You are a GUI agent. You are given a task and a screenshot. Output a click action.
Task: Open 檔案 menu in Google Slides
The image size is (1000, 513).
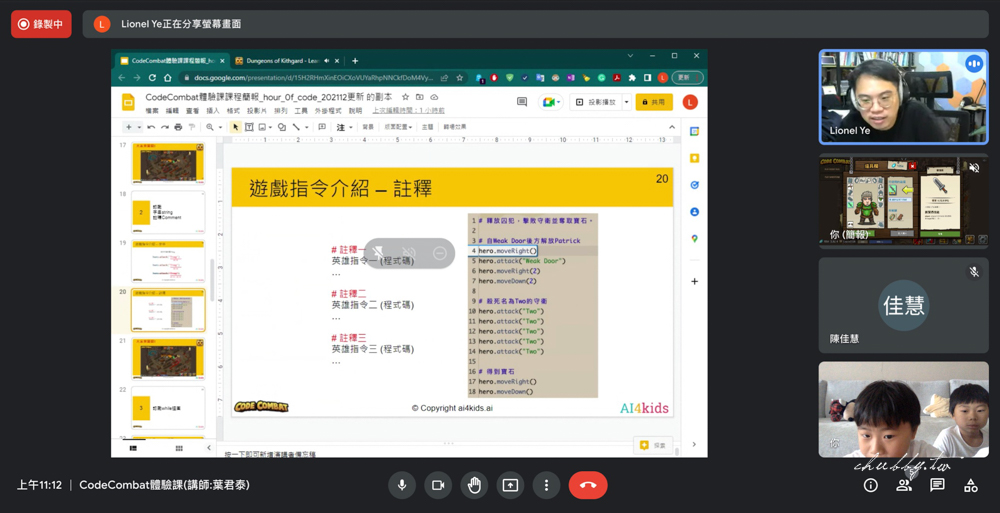click(152, 110)
